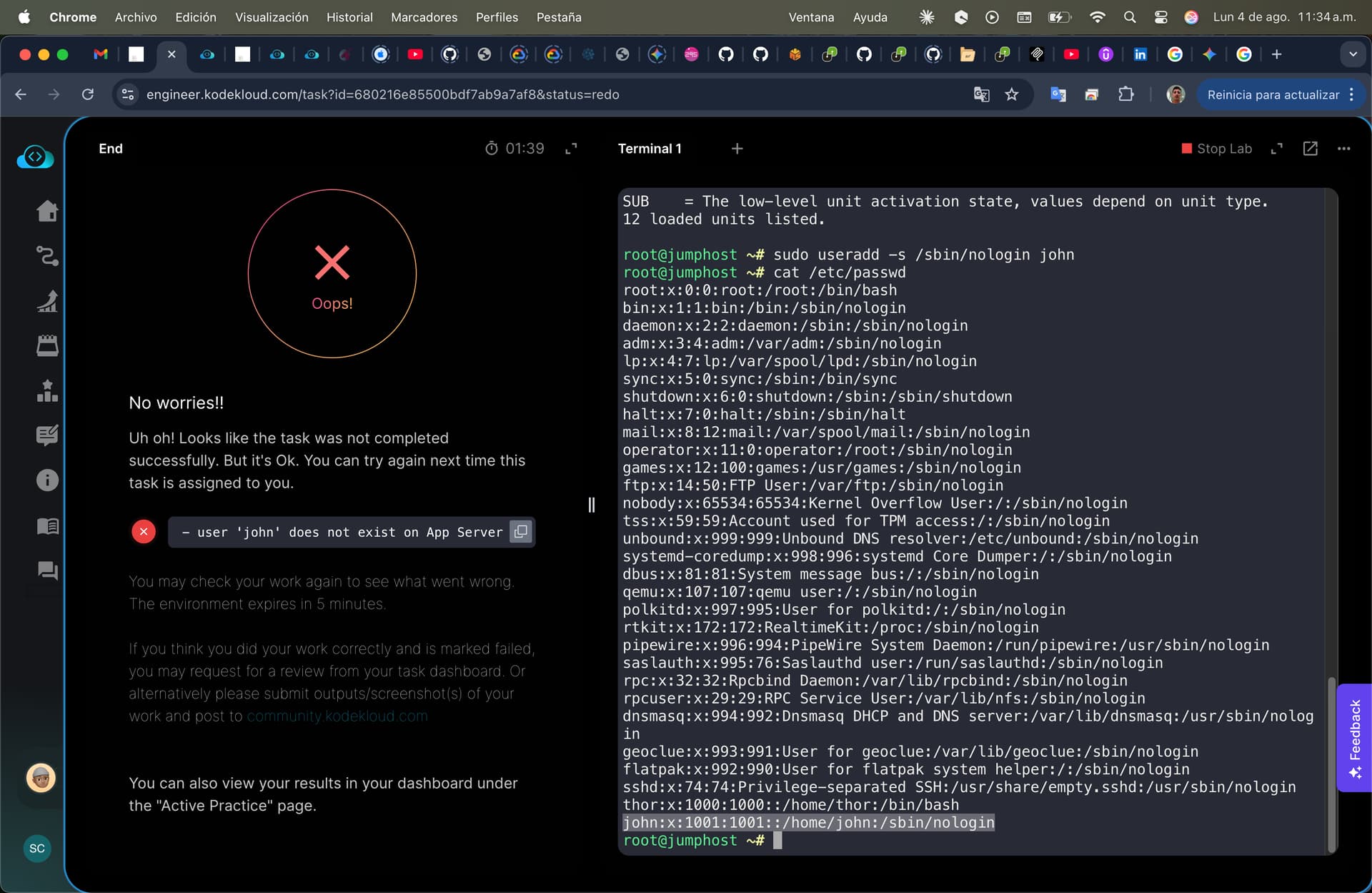This screenshot has height=893, width=1372.
Task: Copy the 'john does not exist' error message
Action: [x=521, y=531]
